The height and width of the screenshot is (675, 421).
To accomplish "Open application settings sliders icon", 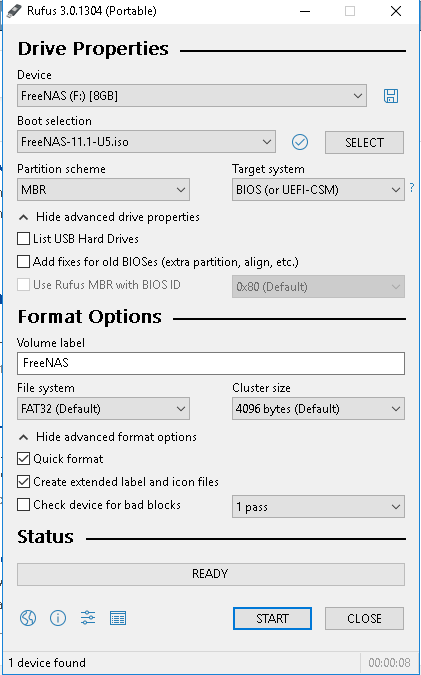I will 88,618.
